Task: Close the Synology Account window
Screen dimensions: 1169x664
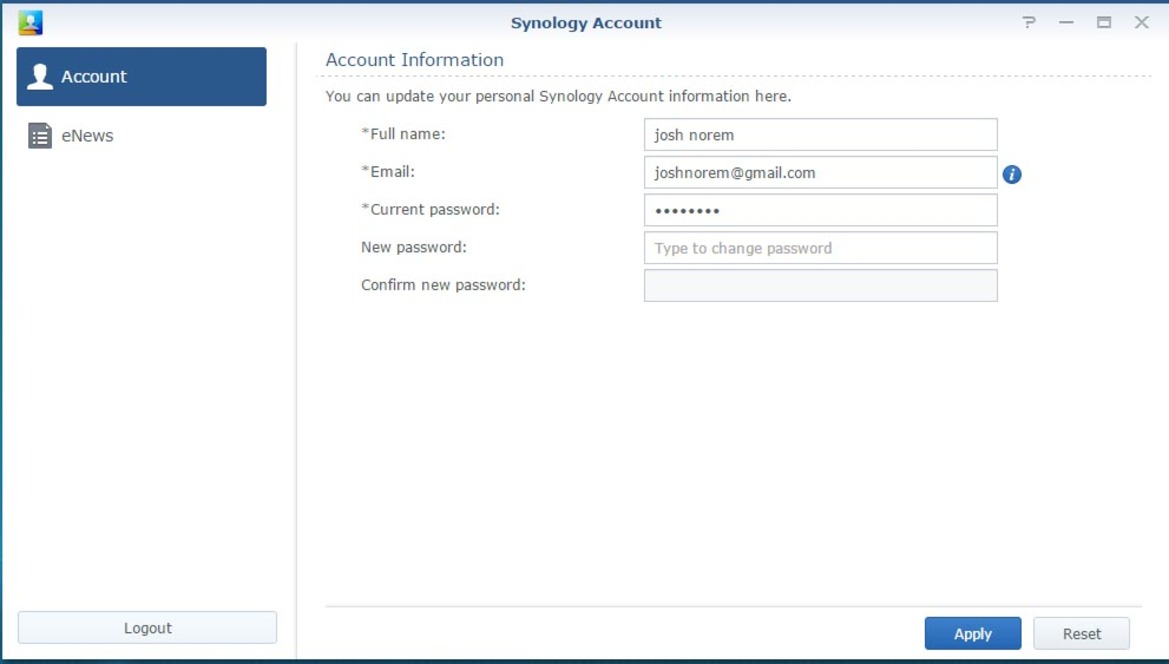Action: [1141, 22]
